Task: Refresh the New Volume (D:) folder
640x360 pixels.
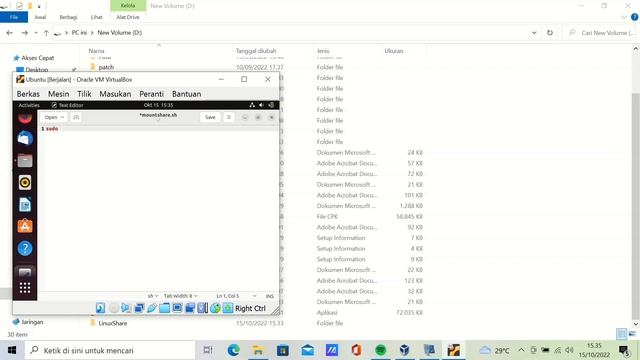Action: point(550,33)
